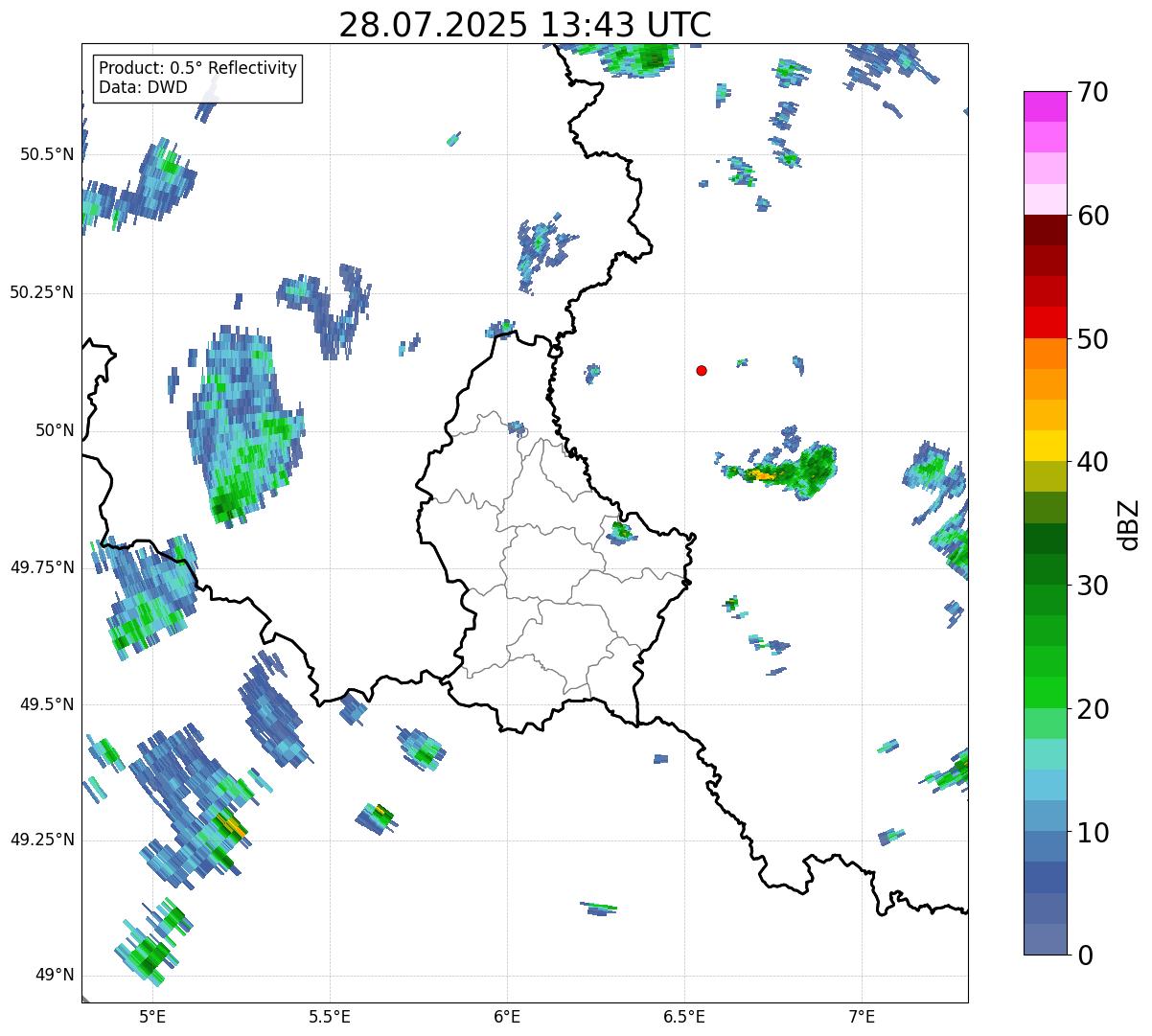The image size is (1152, 1036).
Task: Click the small green echo inside eastern Luxembourg
Action: (x=621, y=529)
